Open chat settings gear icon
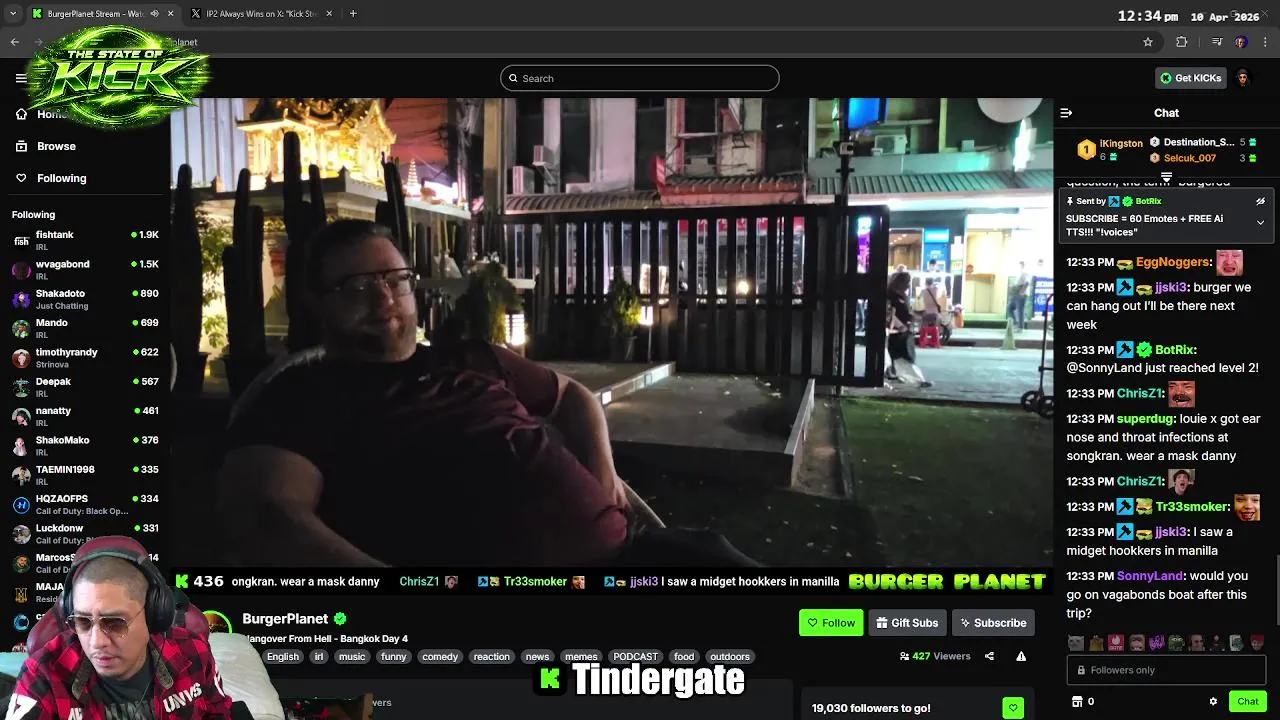Image resolution: width=1280 pixels, height=720 pixels. pos(1213,701)
